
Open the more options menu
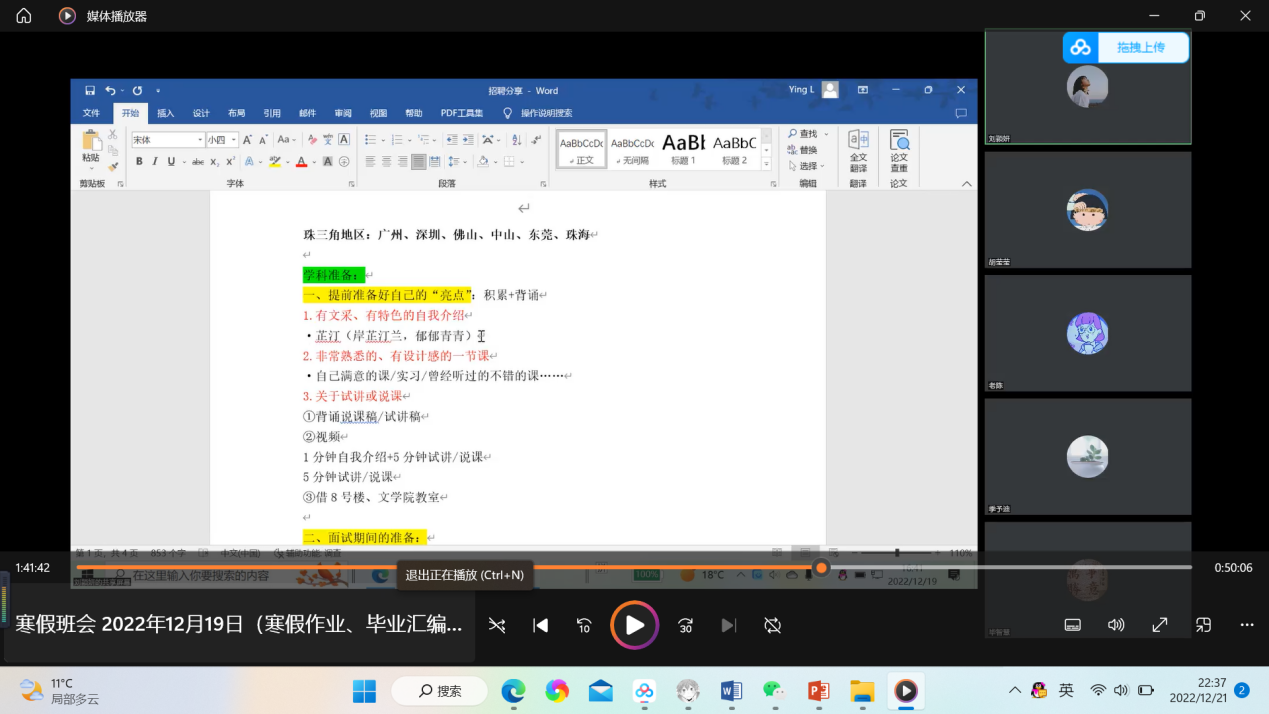[1247, 625]
